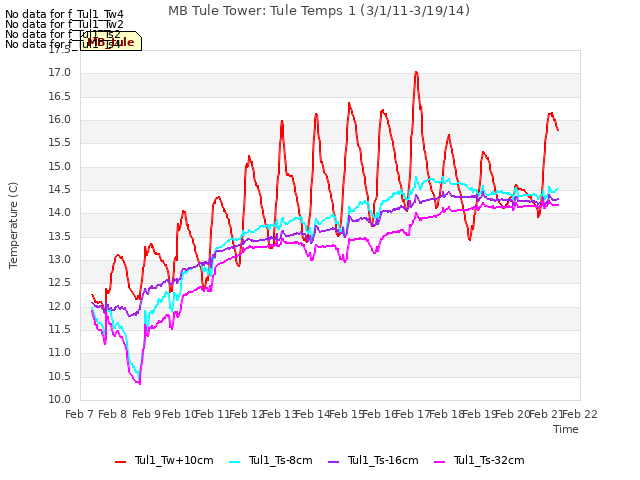This screenshot has width=640, height=480.
Task: Click the 15.0 y-axis tick label
Action: pos(60,167)
